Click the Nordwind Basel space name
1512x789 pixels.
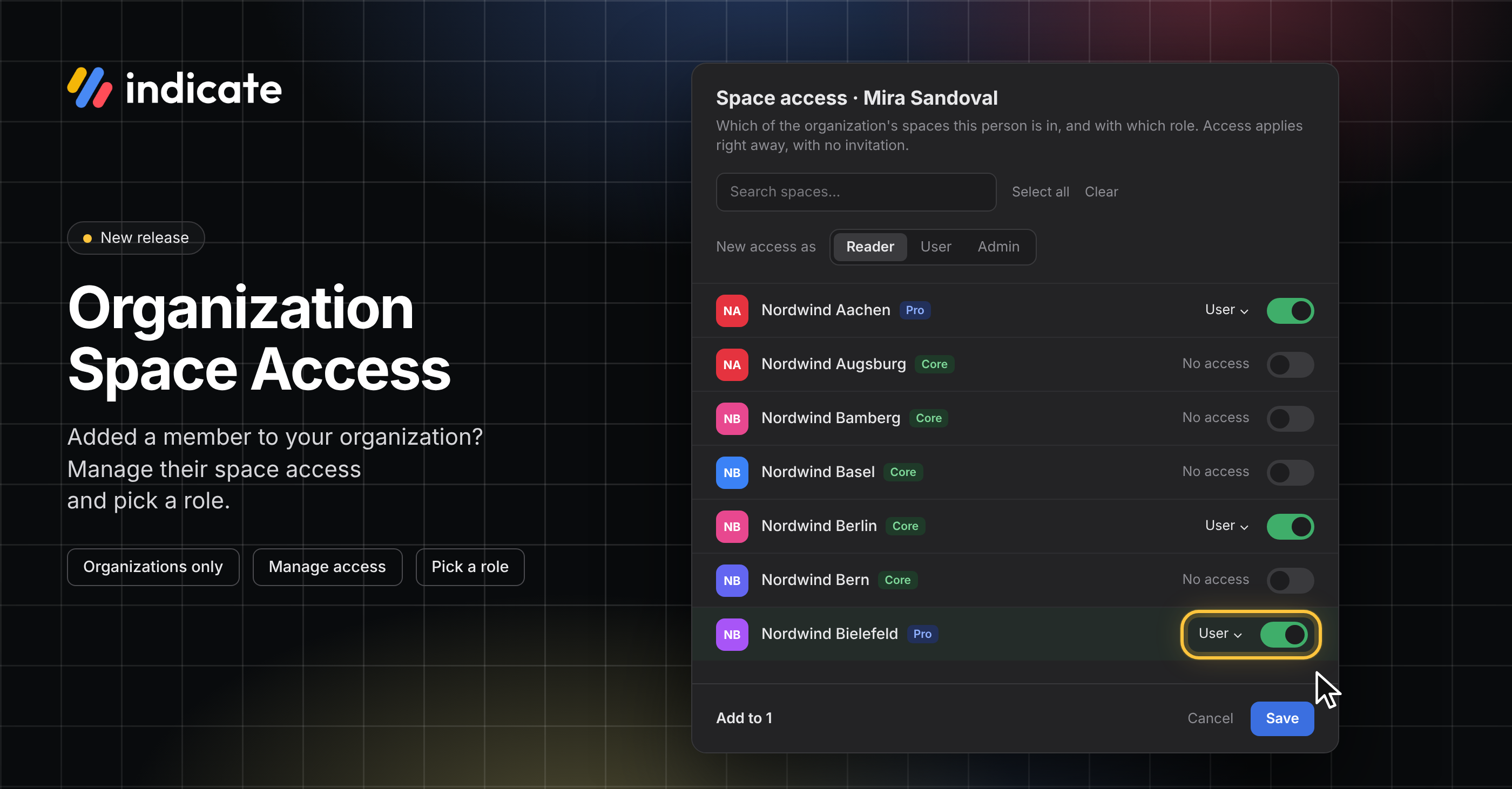click(x=818, y=472)
